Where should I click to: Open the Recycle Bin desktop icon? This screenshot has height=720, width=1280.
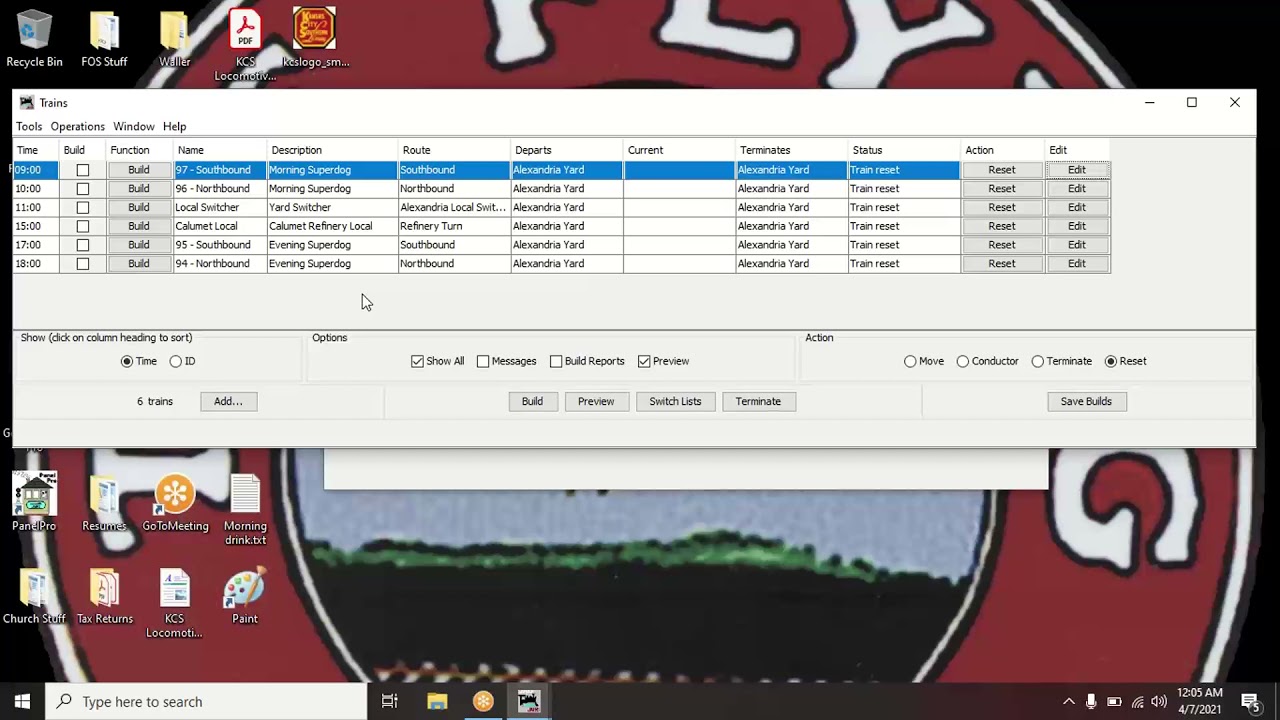pos(34,40)
